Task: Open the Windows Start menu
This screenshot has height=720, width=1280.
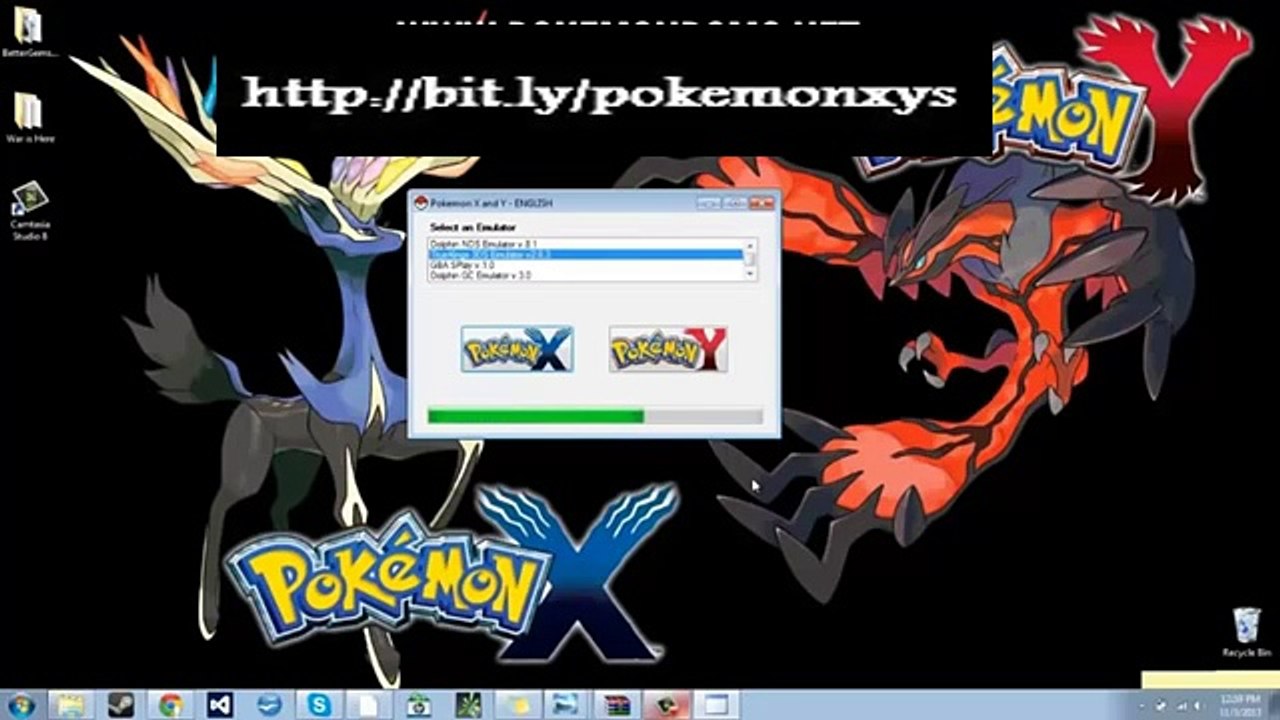Action: [20, 704]
